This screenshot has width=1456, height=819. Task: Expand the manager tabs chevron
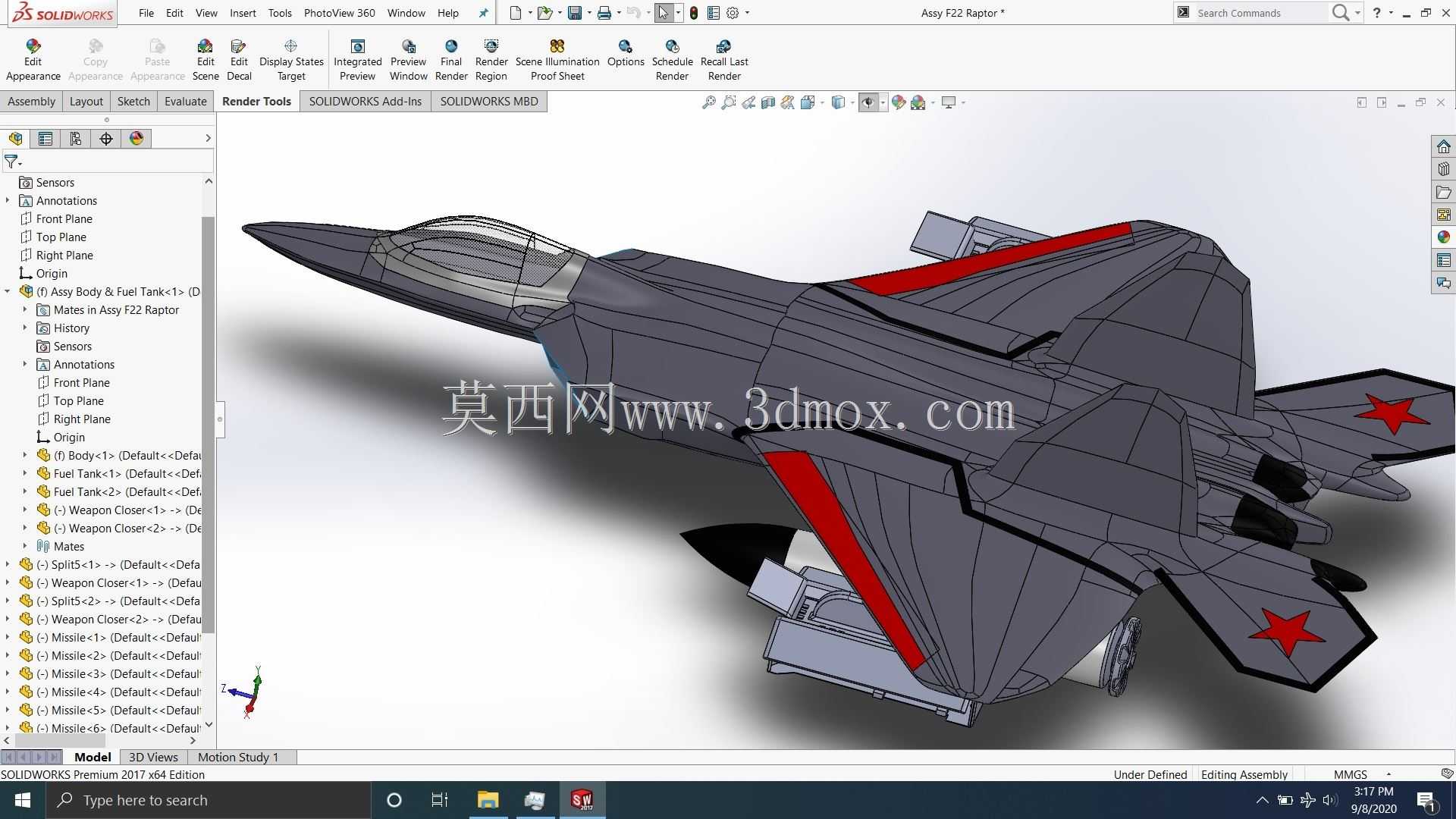point(208,138)
